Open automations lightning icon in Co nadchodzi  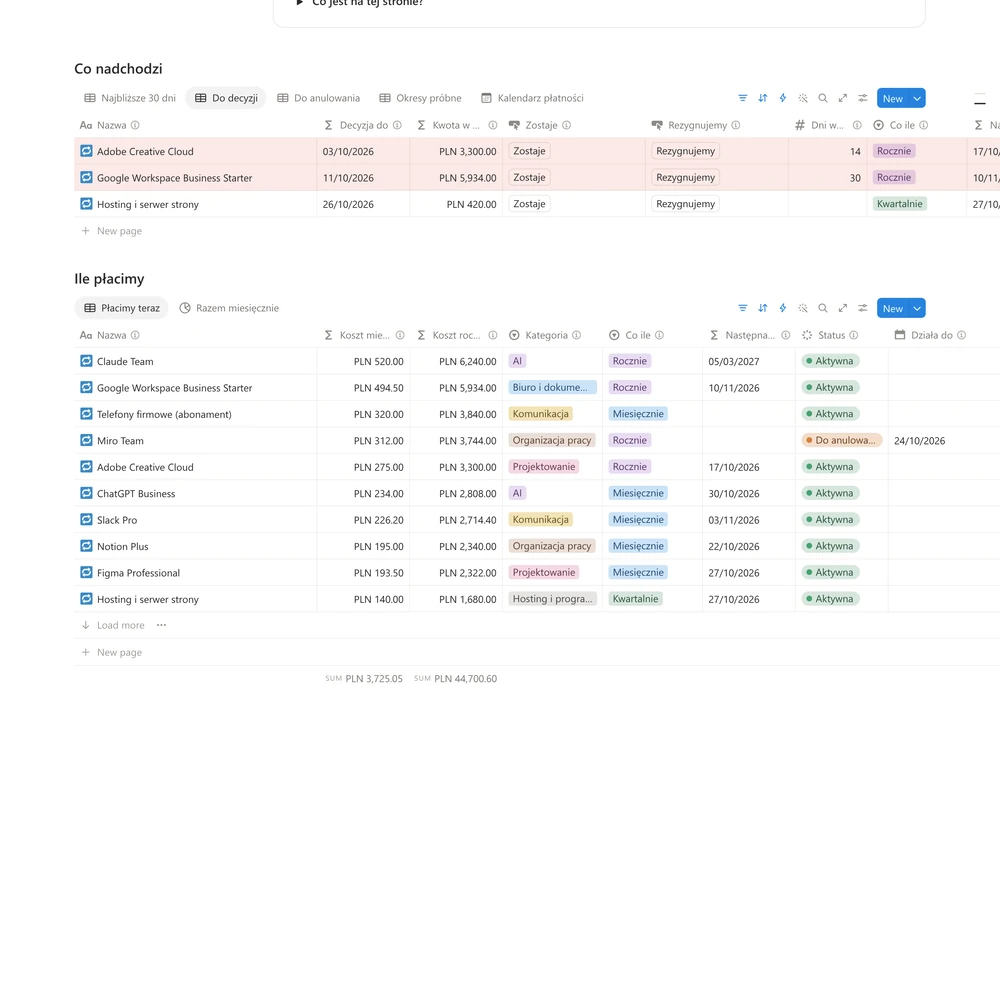click(783, 98)
